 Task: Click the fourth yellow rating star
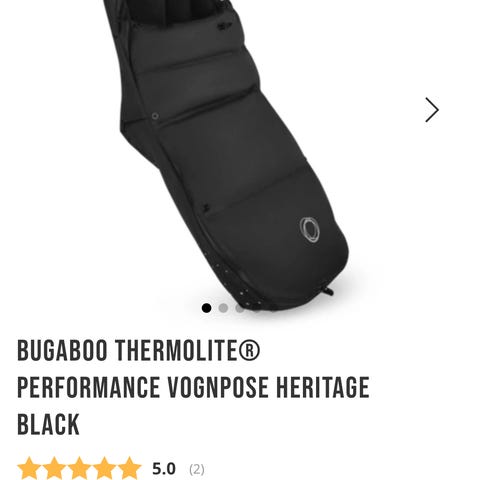(104, 468)
